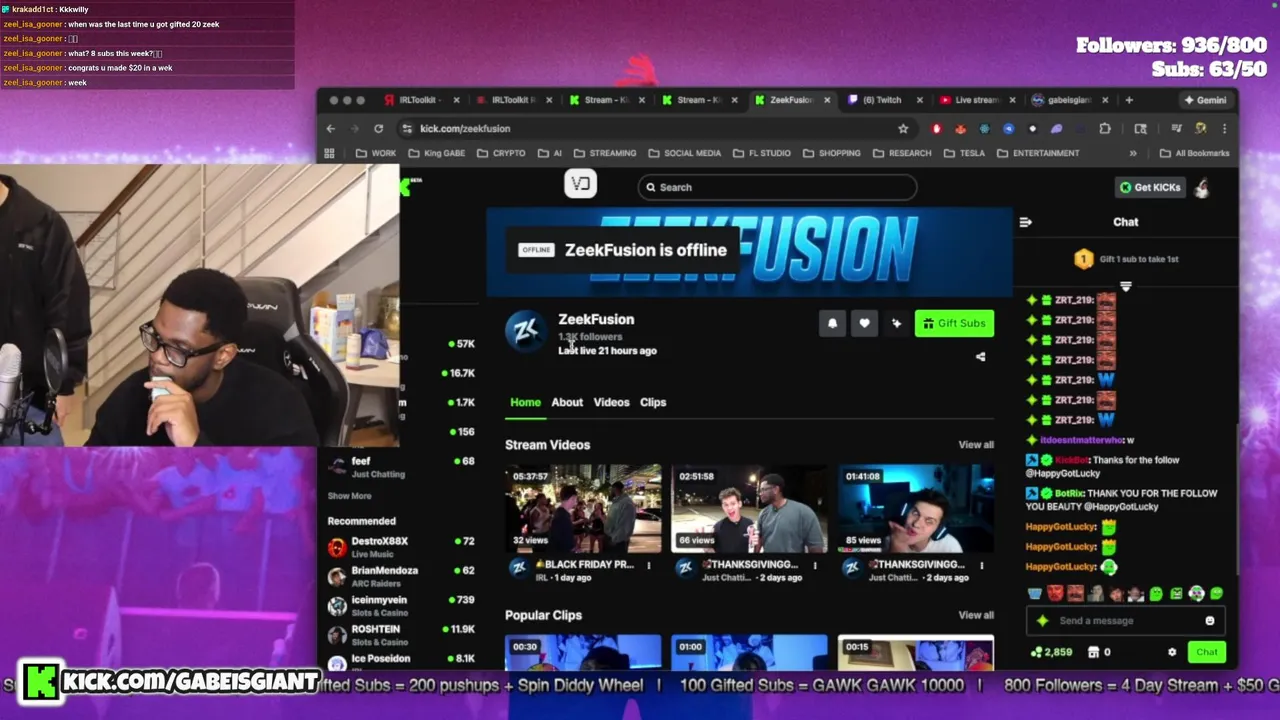Open the browser extensions puzzle icon
This screenshot has width=1280, height=720.
[1105, 128]
